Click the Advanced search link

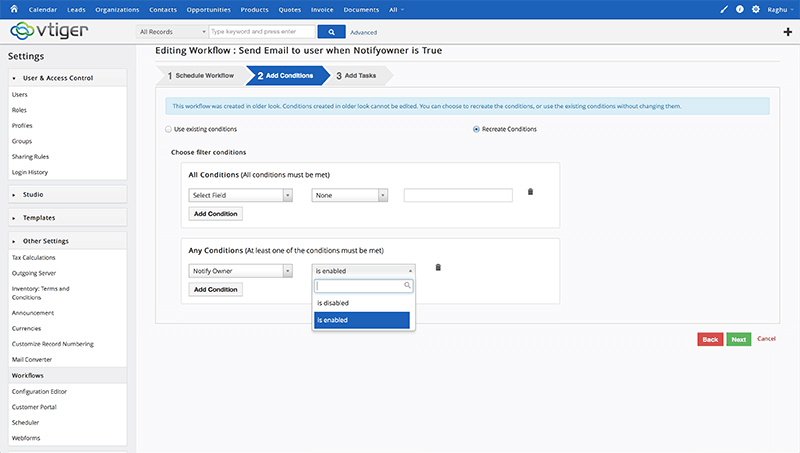coord(363,32)
